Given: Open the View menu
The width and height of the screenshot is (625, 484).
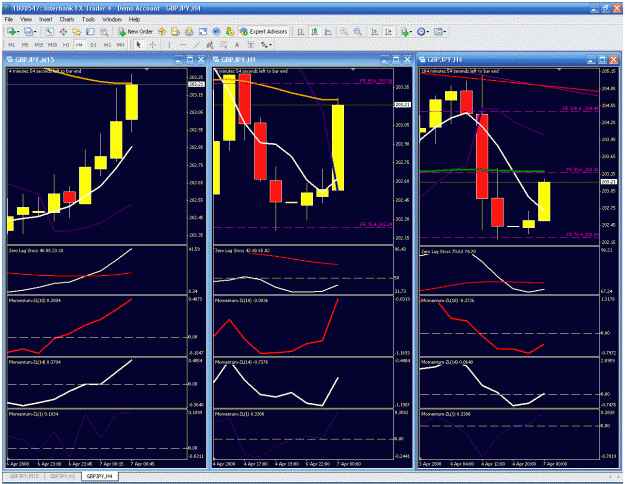Looking at the screenshot, I should [x=26, y=19].
